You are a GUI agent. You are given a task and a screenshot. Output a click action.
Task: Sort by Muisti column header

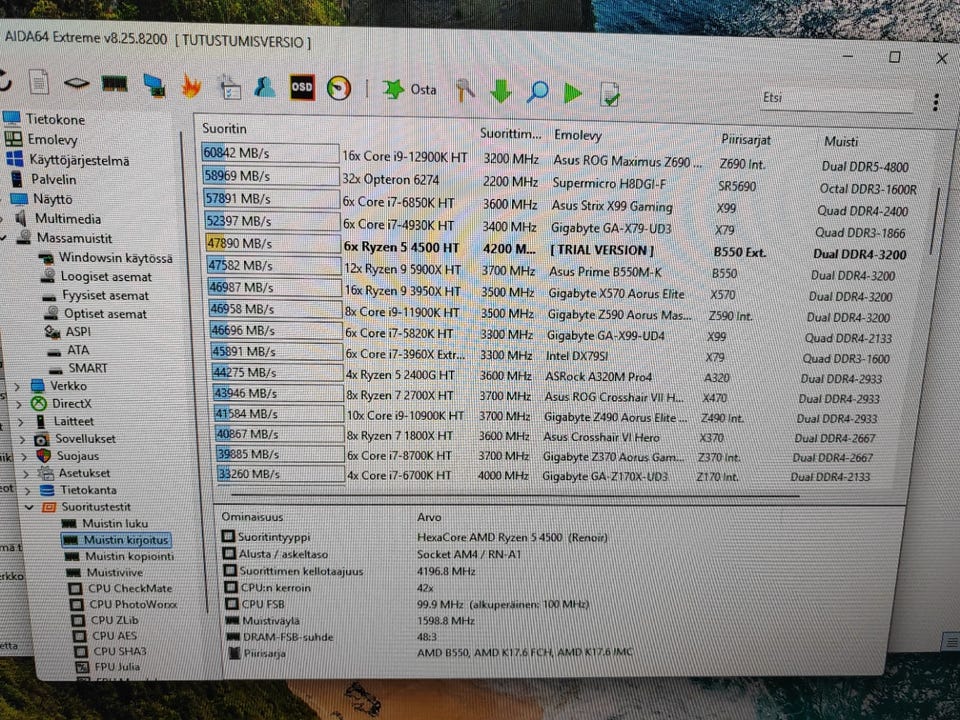click(841, 141)
